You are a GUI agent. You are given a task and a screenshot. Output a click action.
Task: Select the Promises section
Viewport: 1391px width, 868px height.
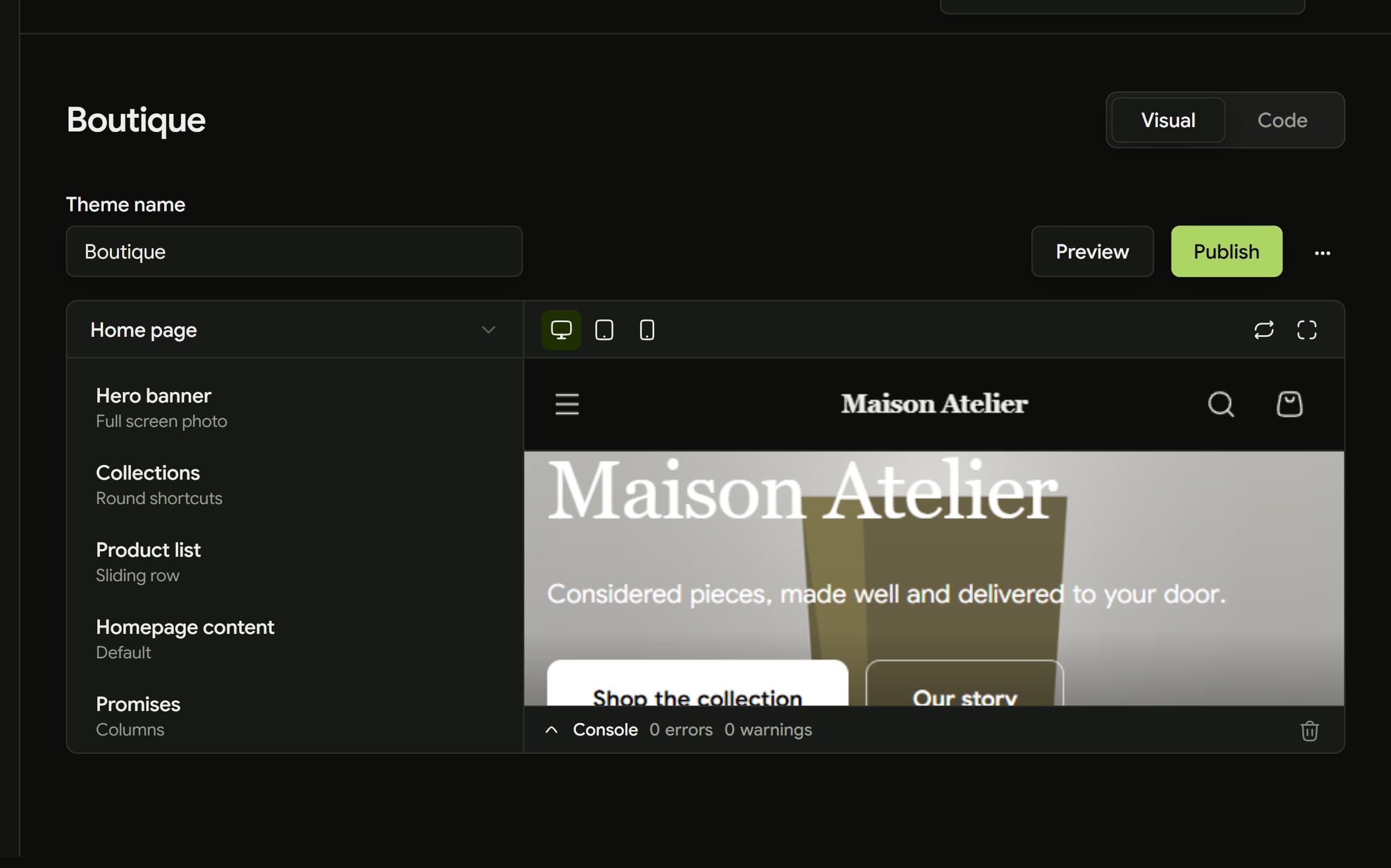(295, 716)
